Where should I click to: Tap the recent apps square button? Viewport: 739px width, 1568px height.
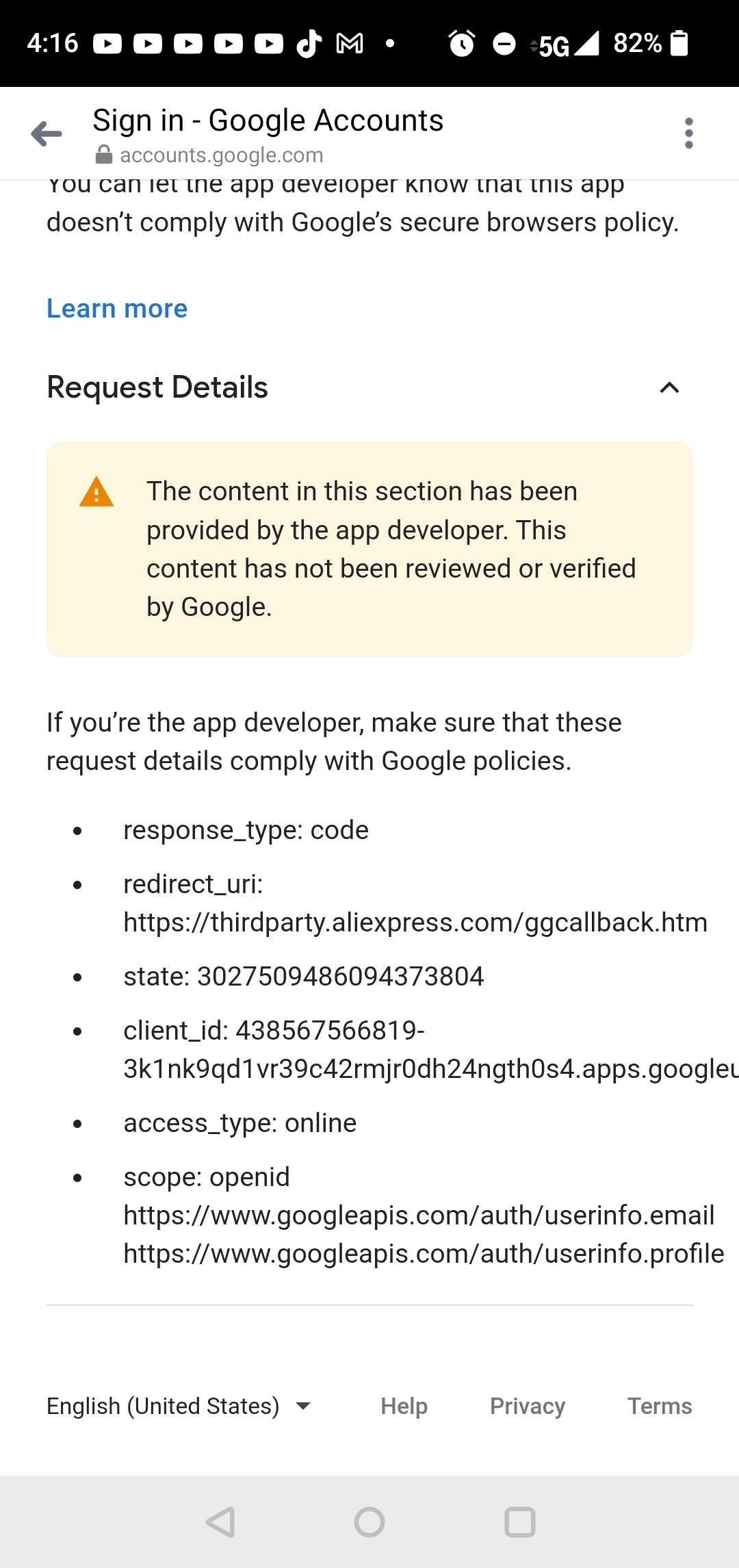pos(520,1522)
